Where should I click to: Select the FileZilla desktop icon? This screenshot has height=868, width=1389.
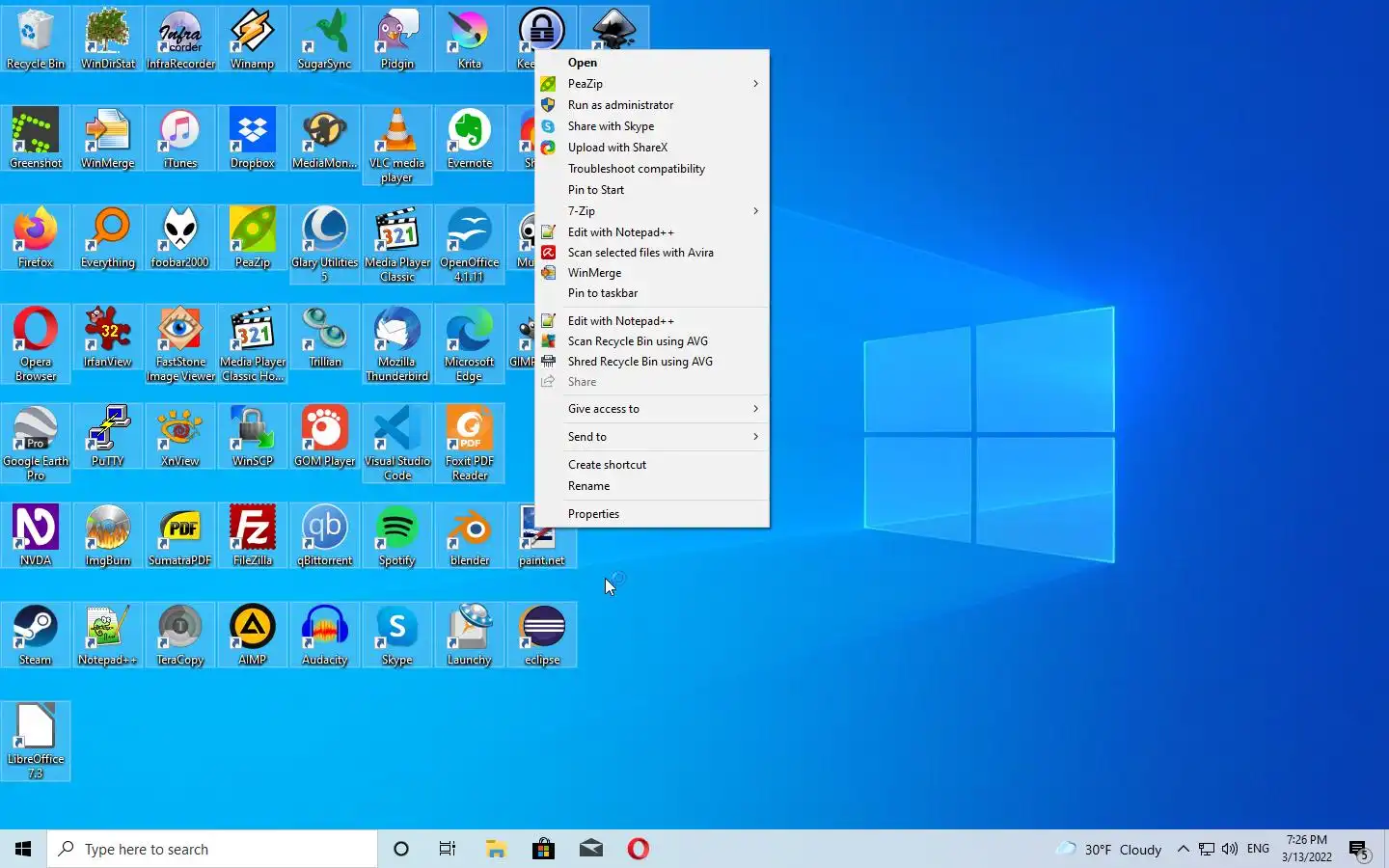[253, 536]
